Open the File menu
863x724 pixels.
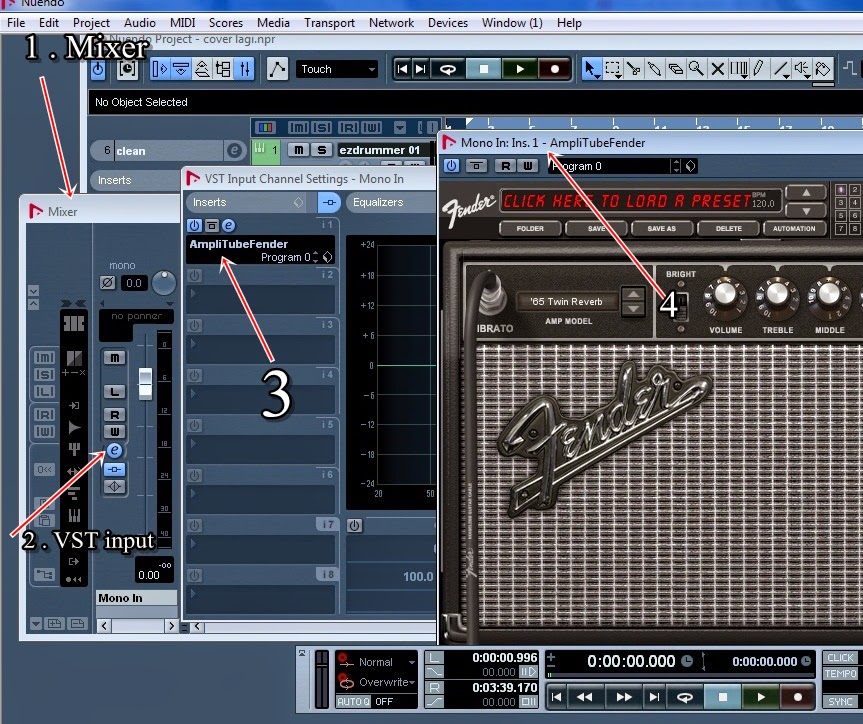(x=16, y=23)
